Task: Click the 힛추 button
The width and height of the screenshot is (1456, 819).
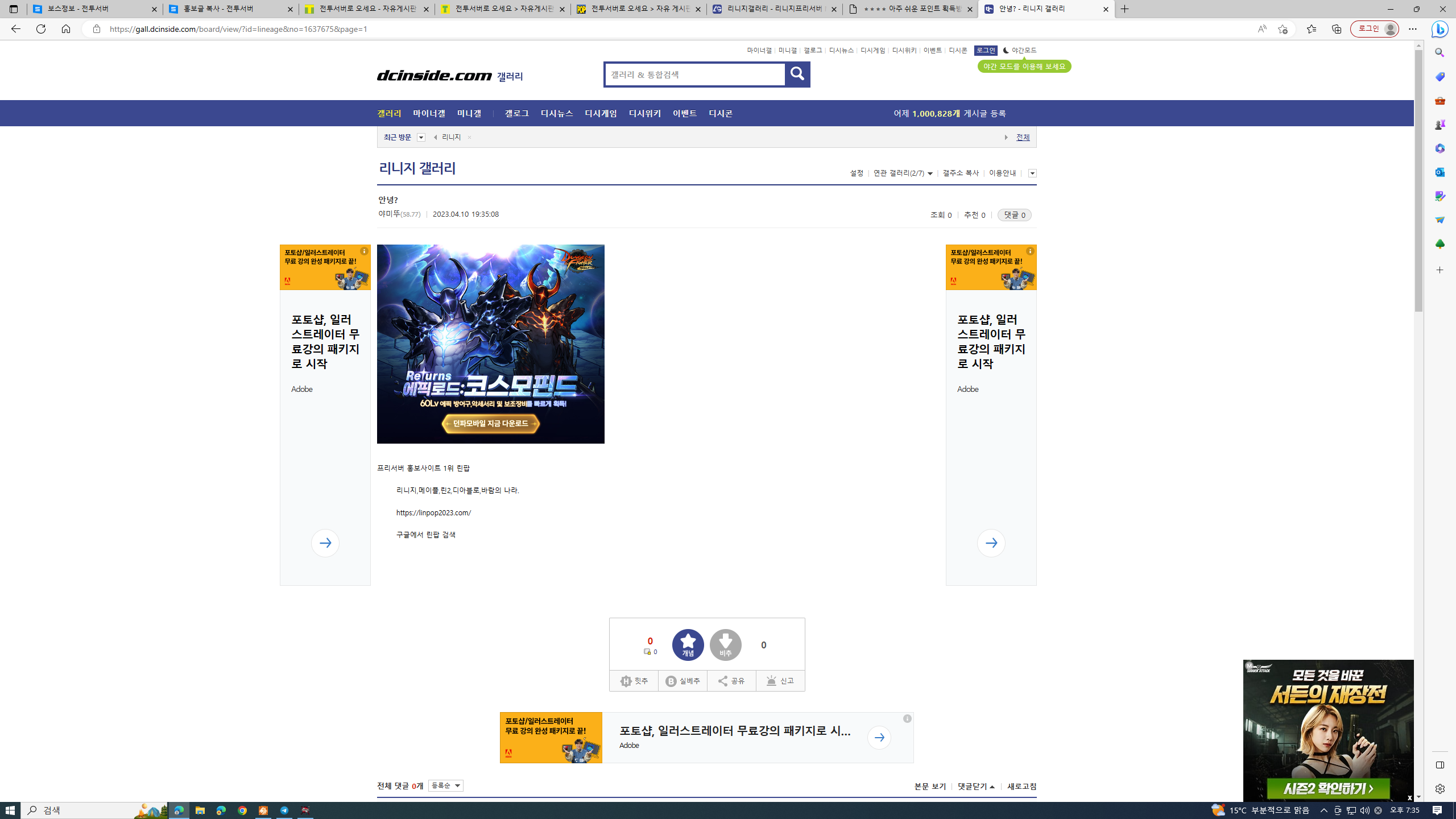Action: tap(634, 681)
